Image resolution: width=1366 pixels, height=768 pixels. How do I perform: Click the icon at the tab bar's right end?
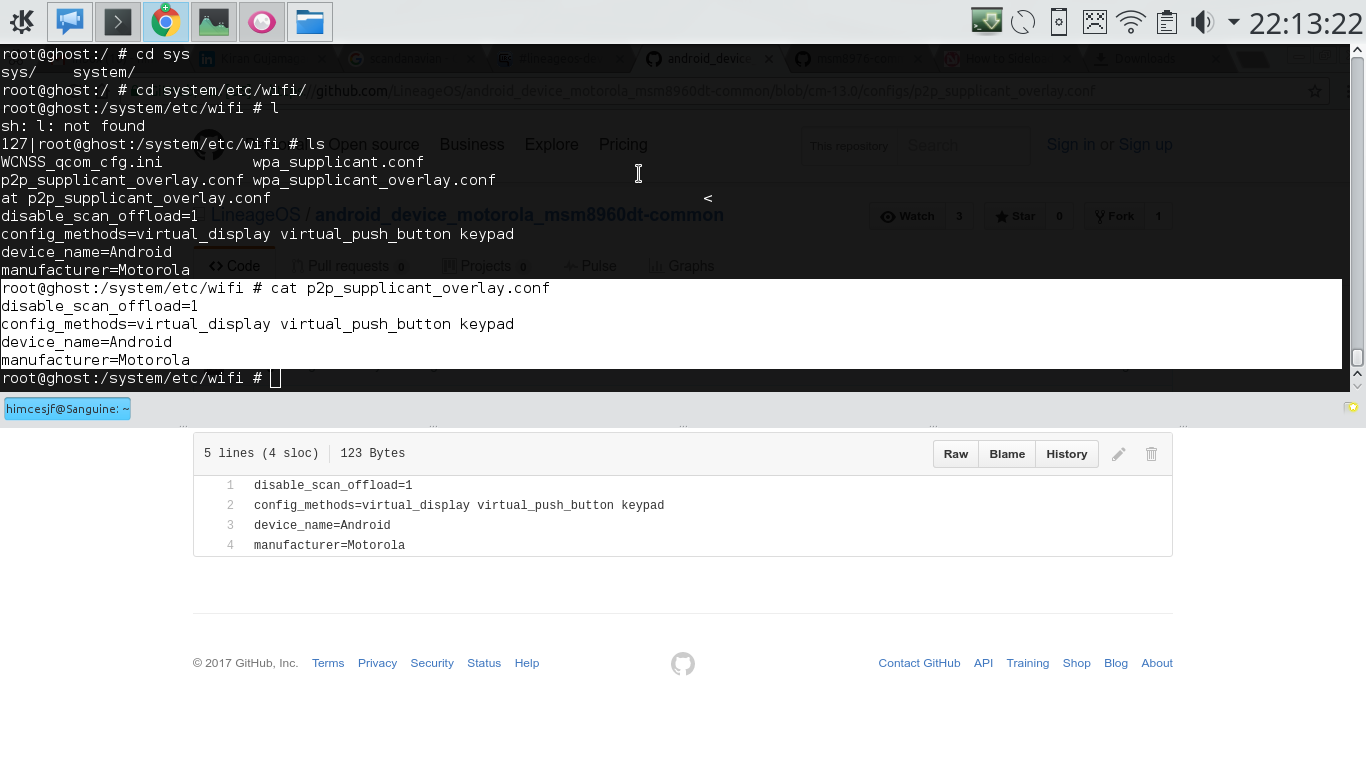[x=1351, y=407]
